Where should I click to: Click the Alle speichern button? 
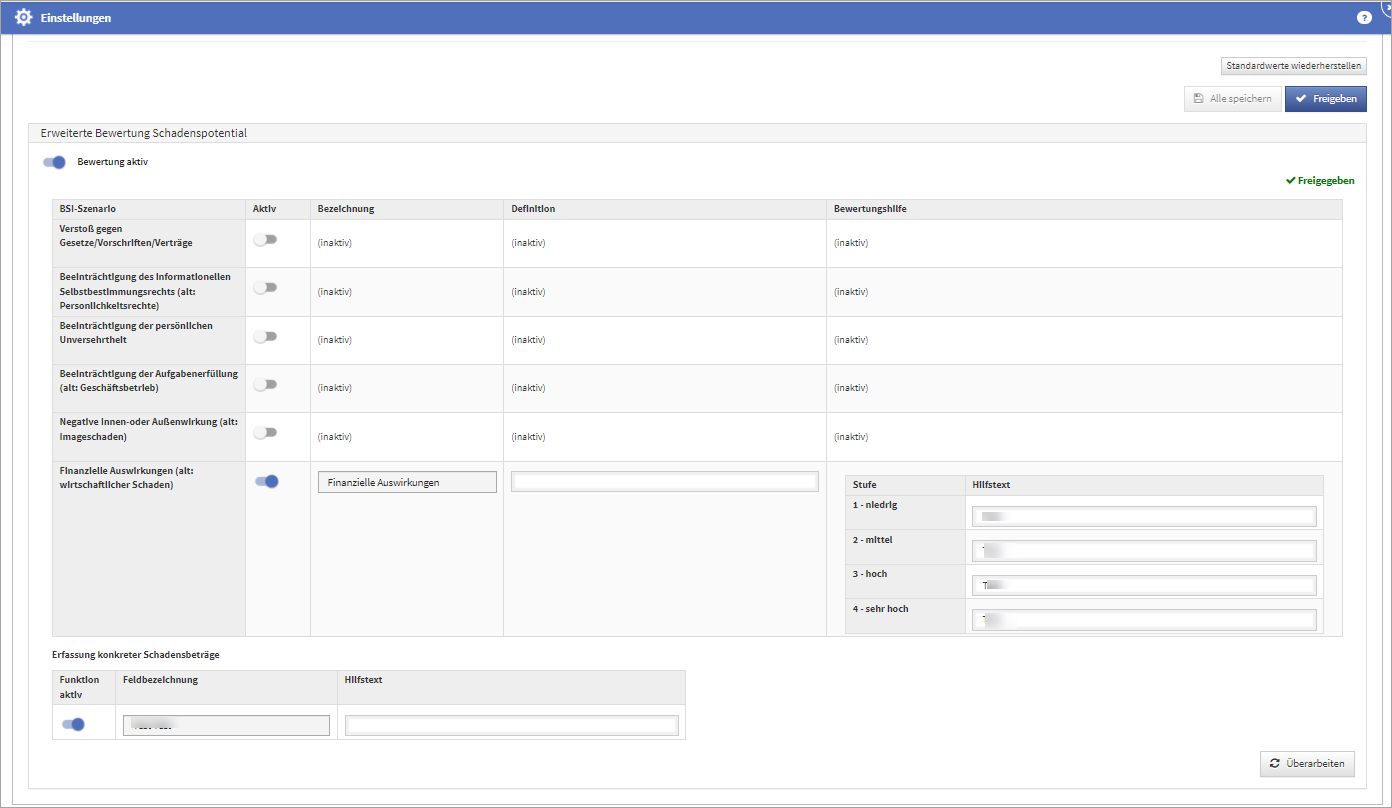click(1232, 99)
